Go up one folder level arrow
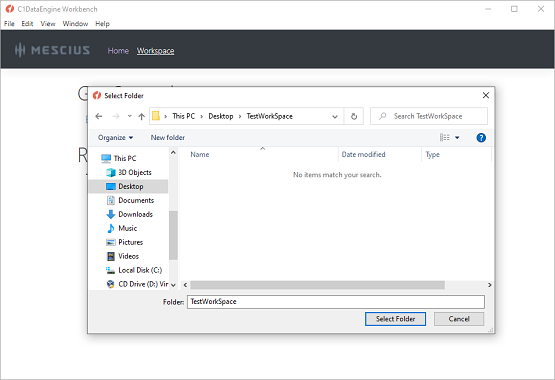Image resolution: width=555 pixels, height=380 pixels. (x=142, y=116)
